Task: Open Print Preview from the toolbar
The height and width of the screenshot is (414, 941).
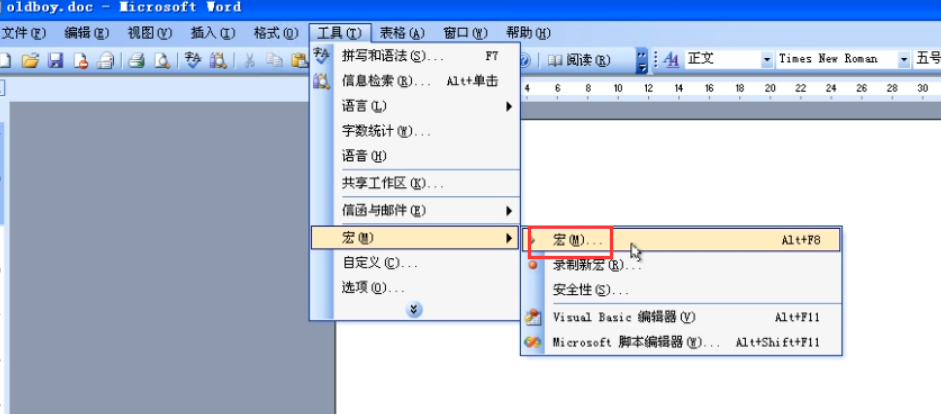Action: click(162, 60)
